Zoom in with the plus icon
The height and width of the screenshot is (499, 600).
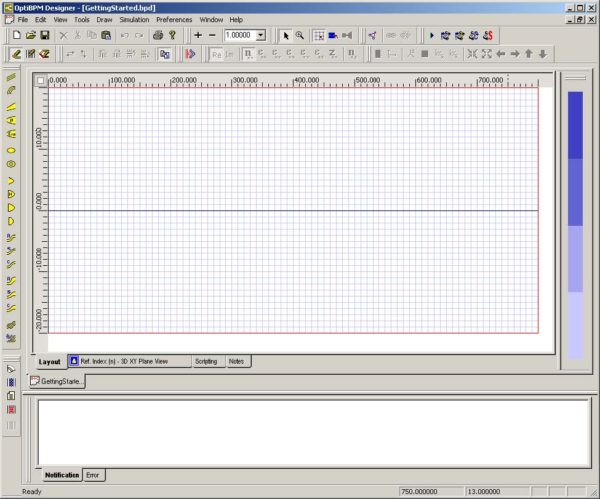click(x=198, y=35)
